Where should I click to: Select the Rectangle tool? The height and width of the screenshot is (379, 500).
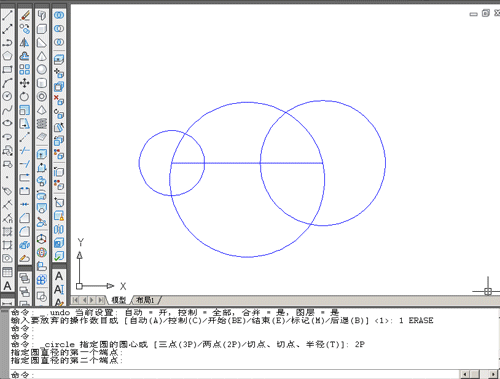pos(7,69)
